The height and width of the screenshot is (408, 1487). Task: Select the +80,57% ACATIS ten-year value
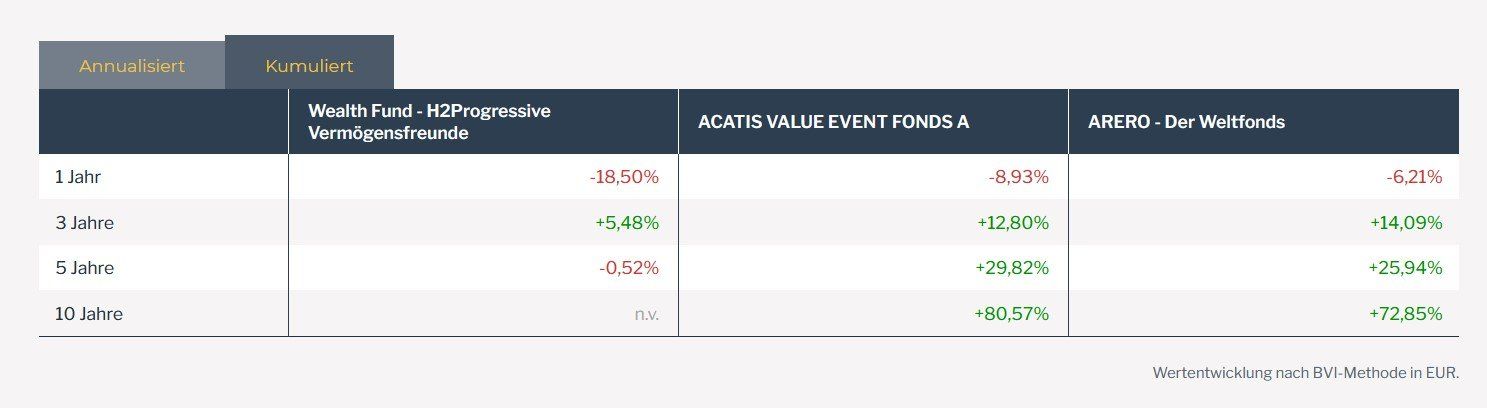[x=1011, y=314]
